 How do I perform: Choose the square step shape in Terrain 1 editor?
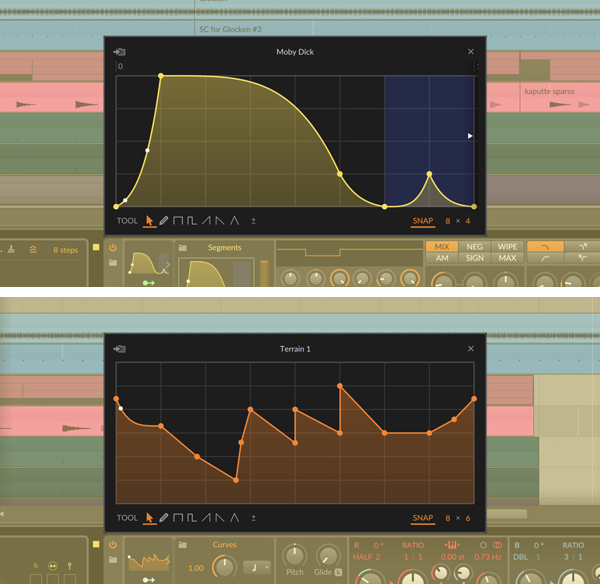coord(178,518)
